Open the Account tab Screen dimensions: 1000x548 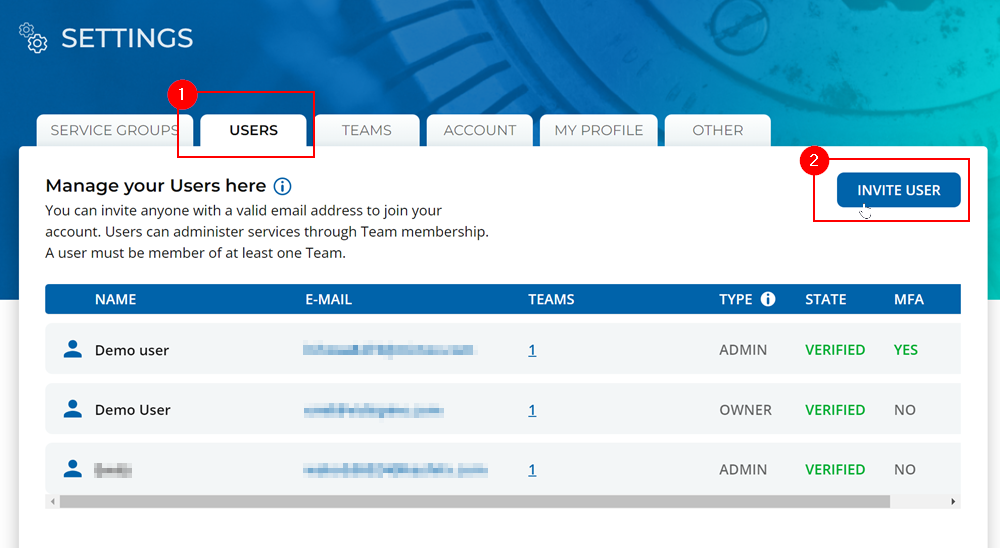[x=480, y=131]
